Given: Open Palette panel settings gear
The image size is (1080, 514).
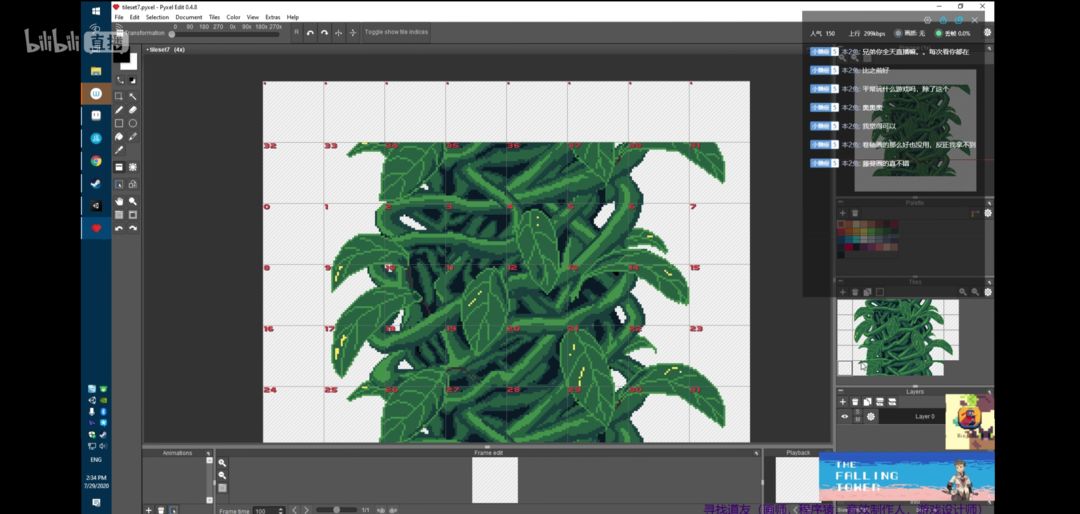Looking at the screenshot, I should pos(988,213).
